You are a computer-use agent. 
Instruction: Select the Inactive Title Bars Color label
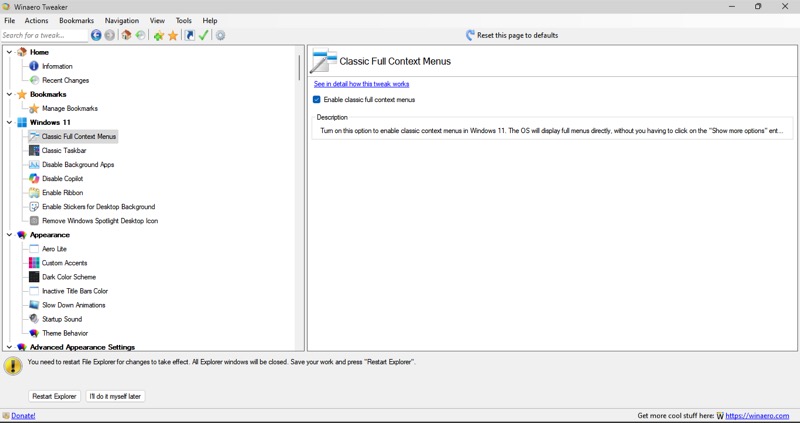tap(75, 291)
